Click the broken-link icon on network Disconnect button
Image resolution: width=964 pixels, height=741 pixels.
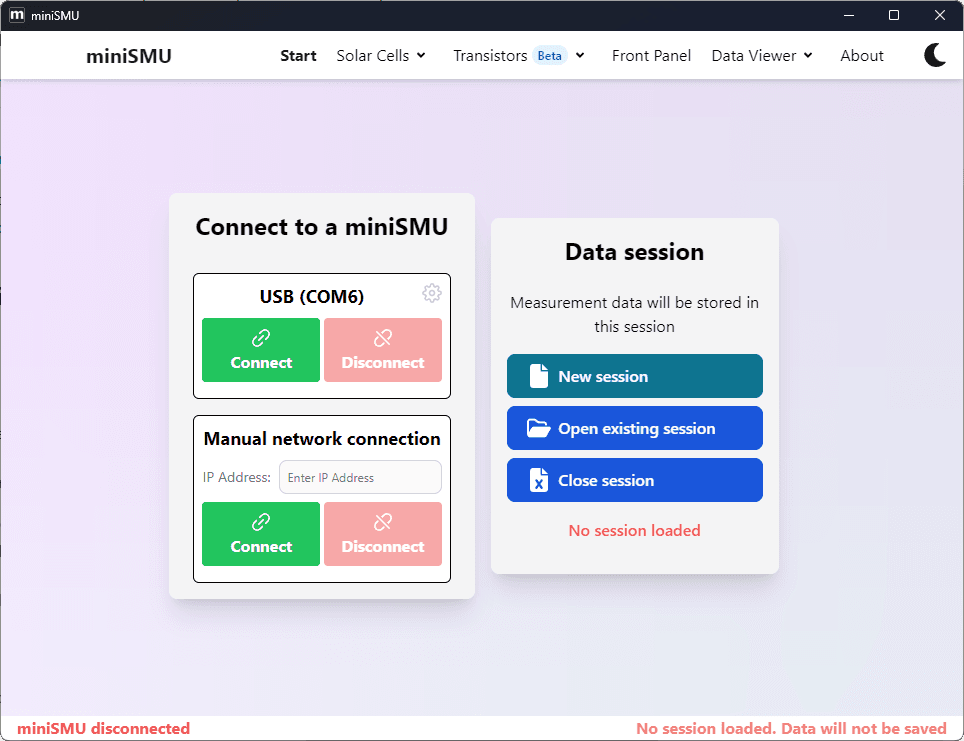pos(382,521)
